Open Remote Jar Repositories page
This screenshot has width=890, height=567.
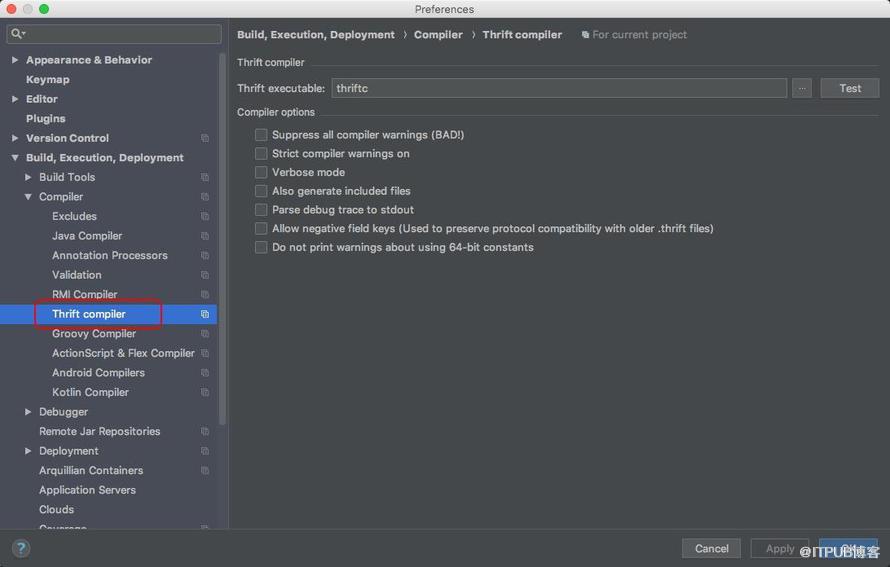(99, 431)
